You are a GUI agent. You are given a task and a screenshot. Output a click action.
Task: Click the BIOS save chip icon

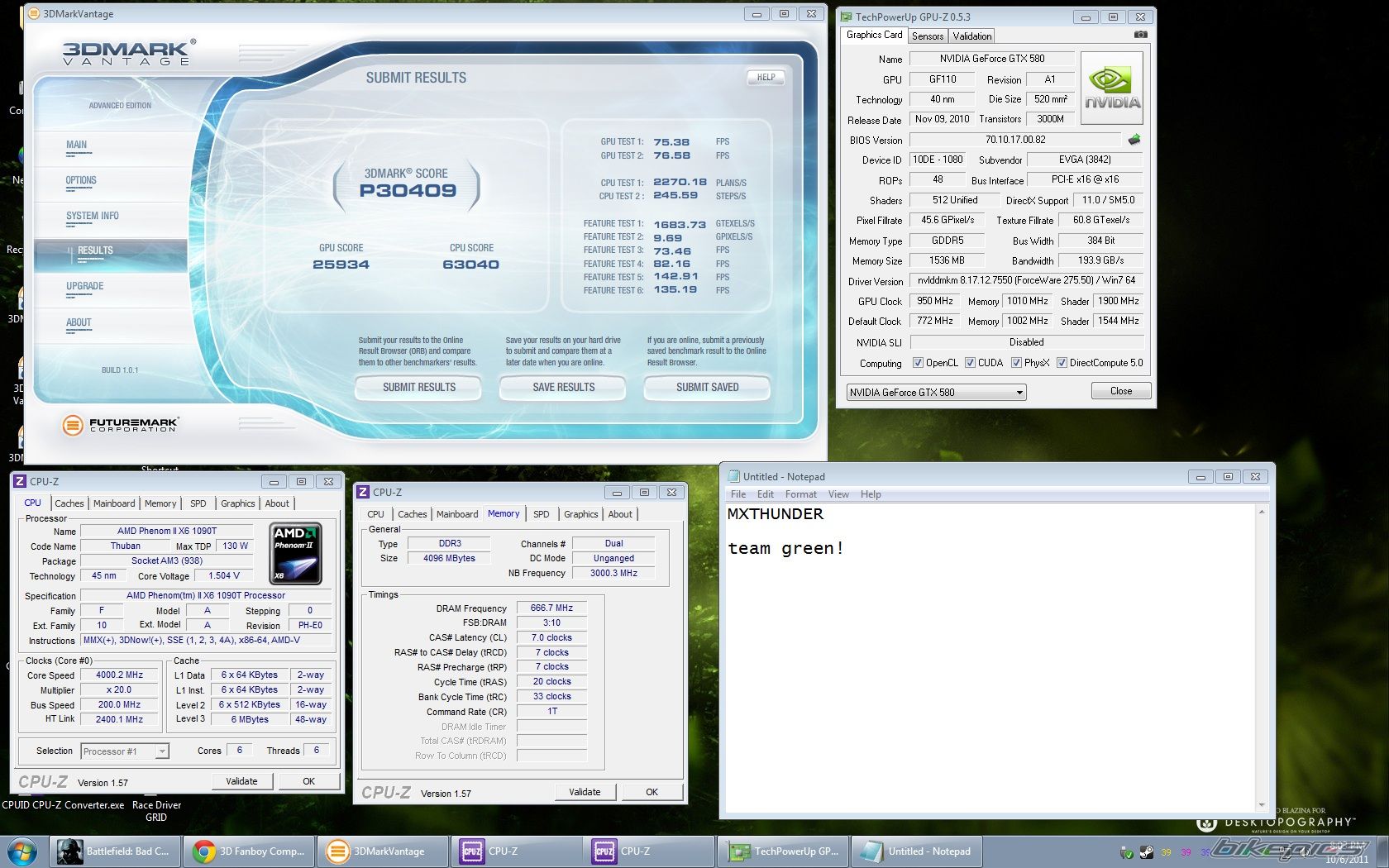1134,140
